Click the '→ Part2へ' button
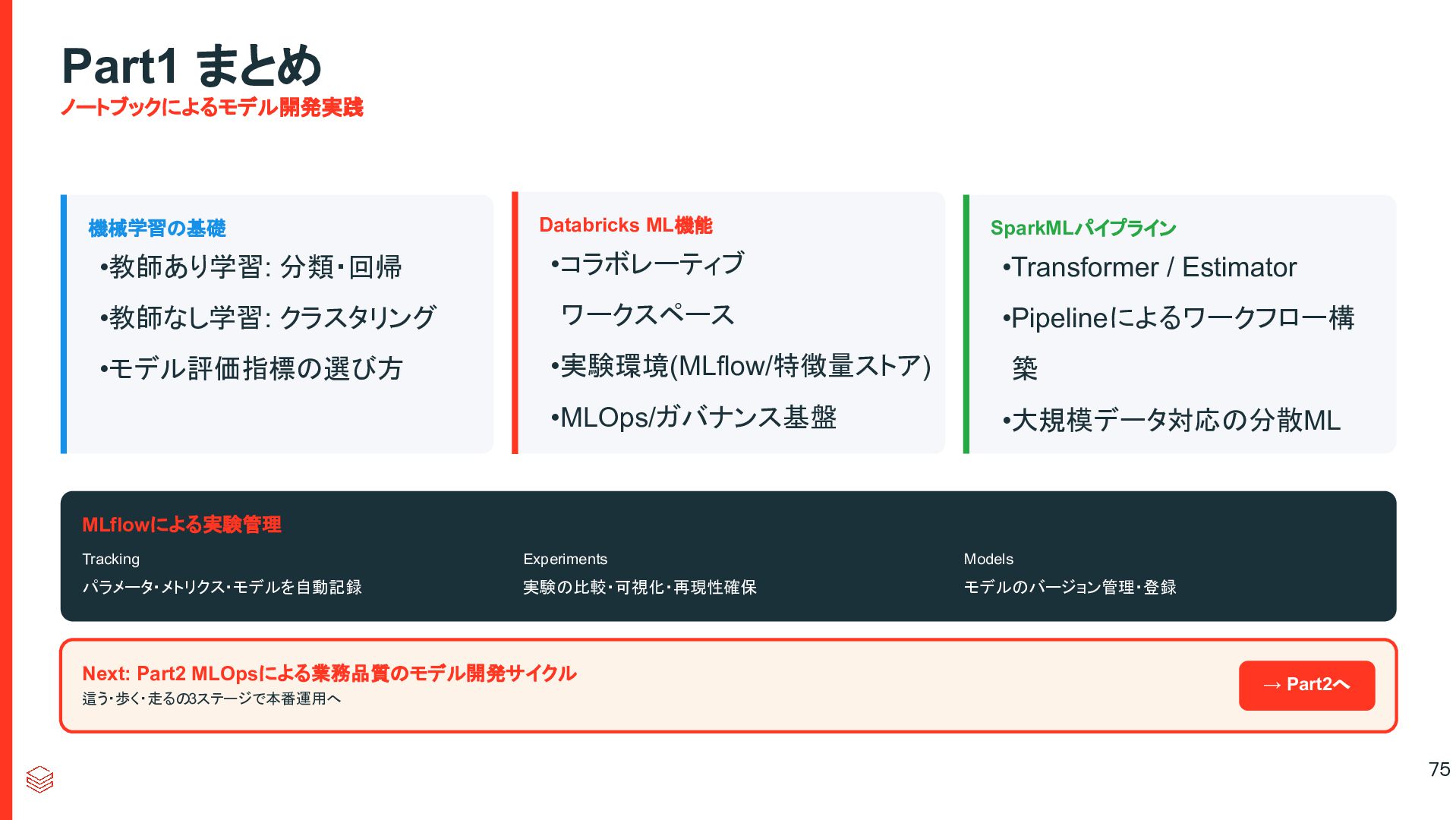1456x820 pixels. coord(1306,685)
